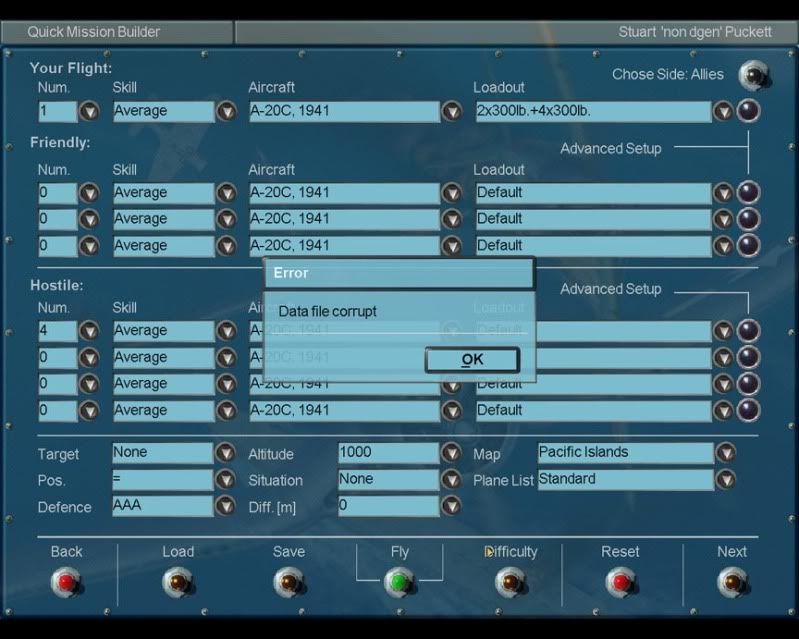Open Hostile second row Loadout dropdown arrow

(x=723, y=357)
